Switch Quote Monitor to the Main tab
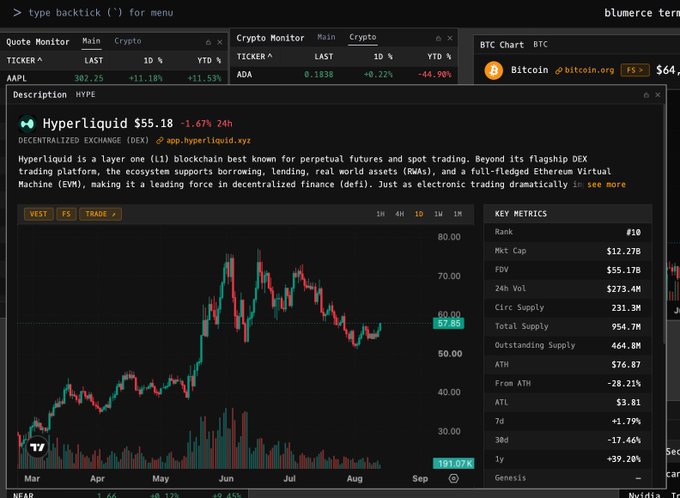 coord(91,41)
